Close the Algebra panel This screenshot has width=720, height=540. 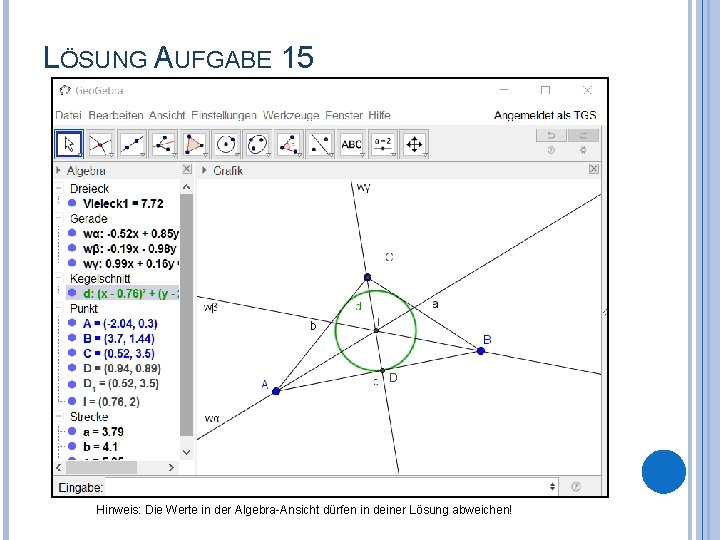pyautogui.click(x=186, y=169)
